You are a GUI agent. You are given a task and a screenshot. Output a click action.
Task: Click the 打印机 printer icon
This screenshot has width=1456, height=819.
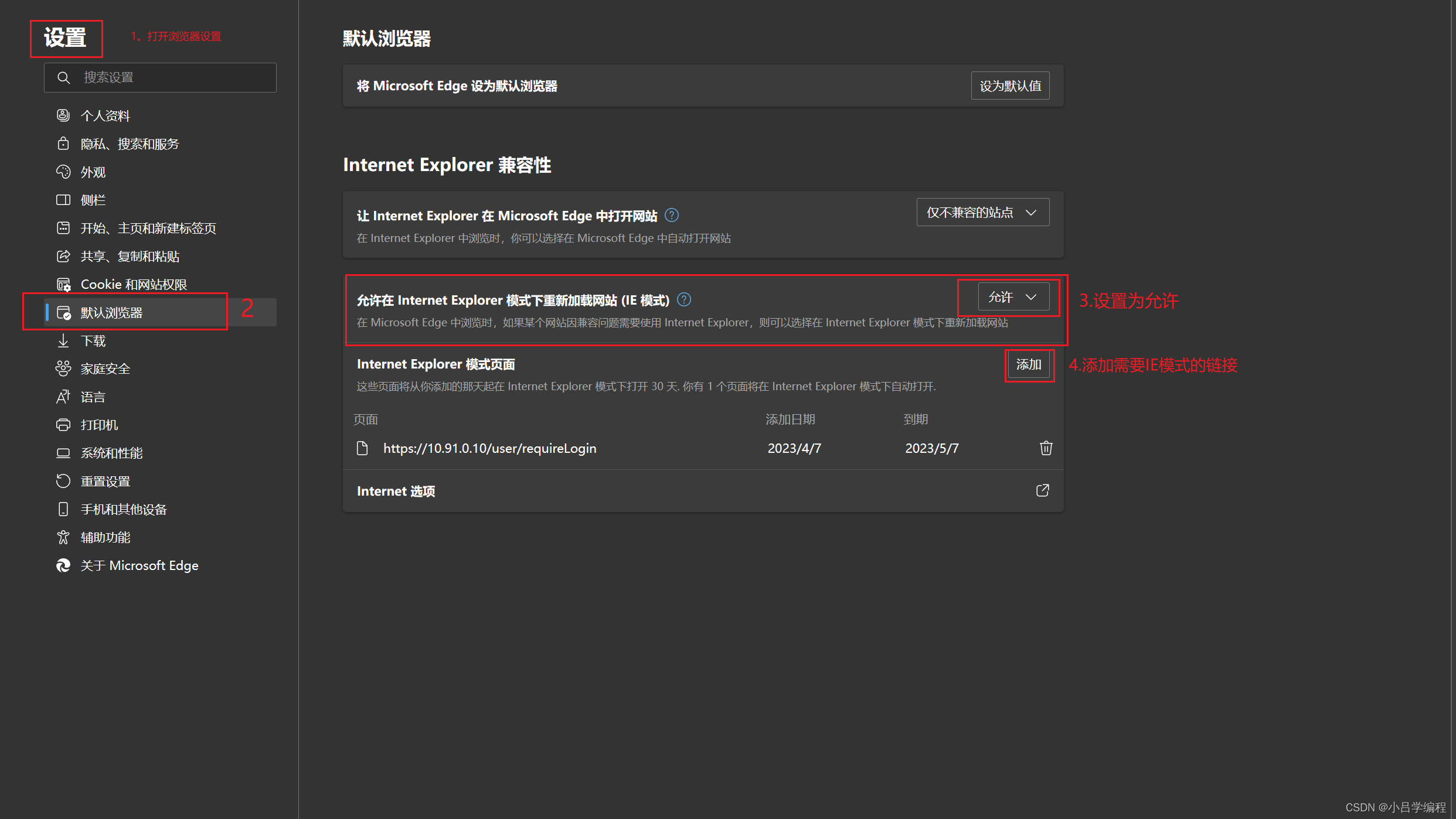(63, 425)
